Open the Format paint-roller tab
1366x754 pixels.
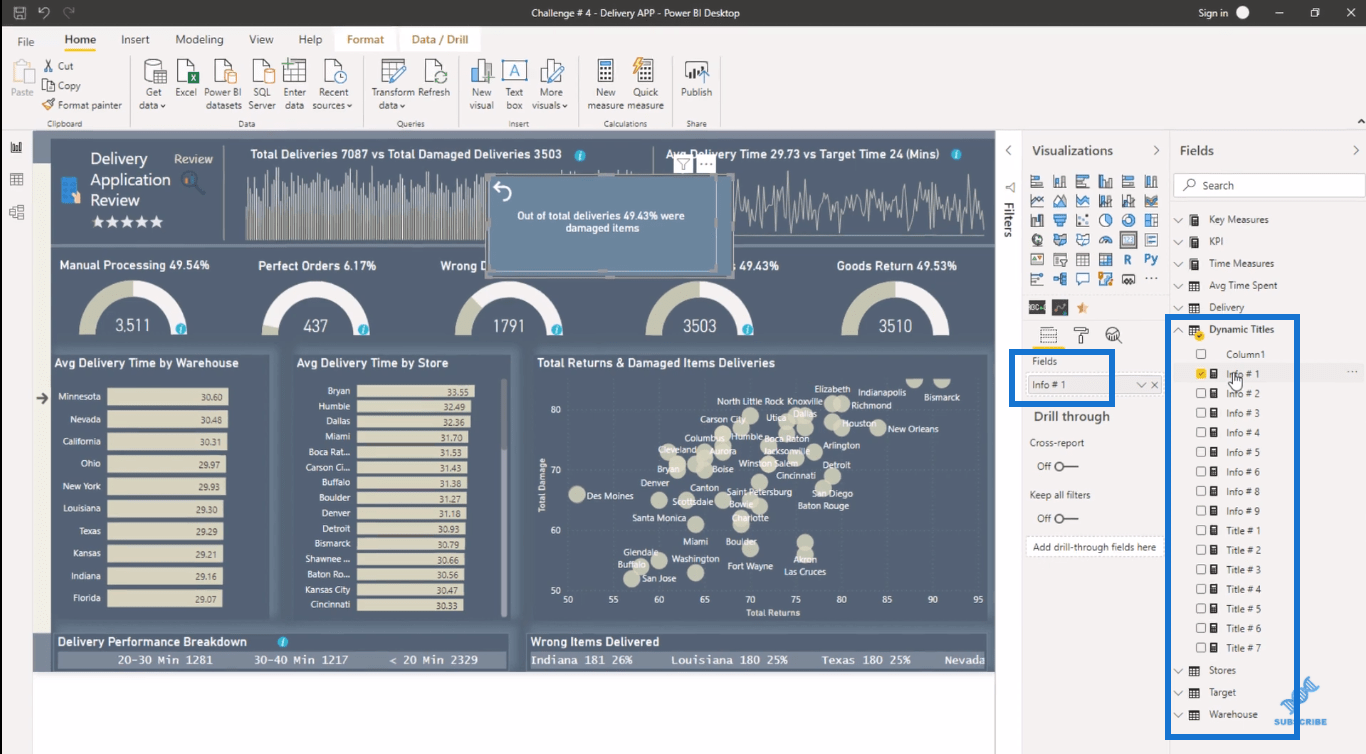point(1081,335)
